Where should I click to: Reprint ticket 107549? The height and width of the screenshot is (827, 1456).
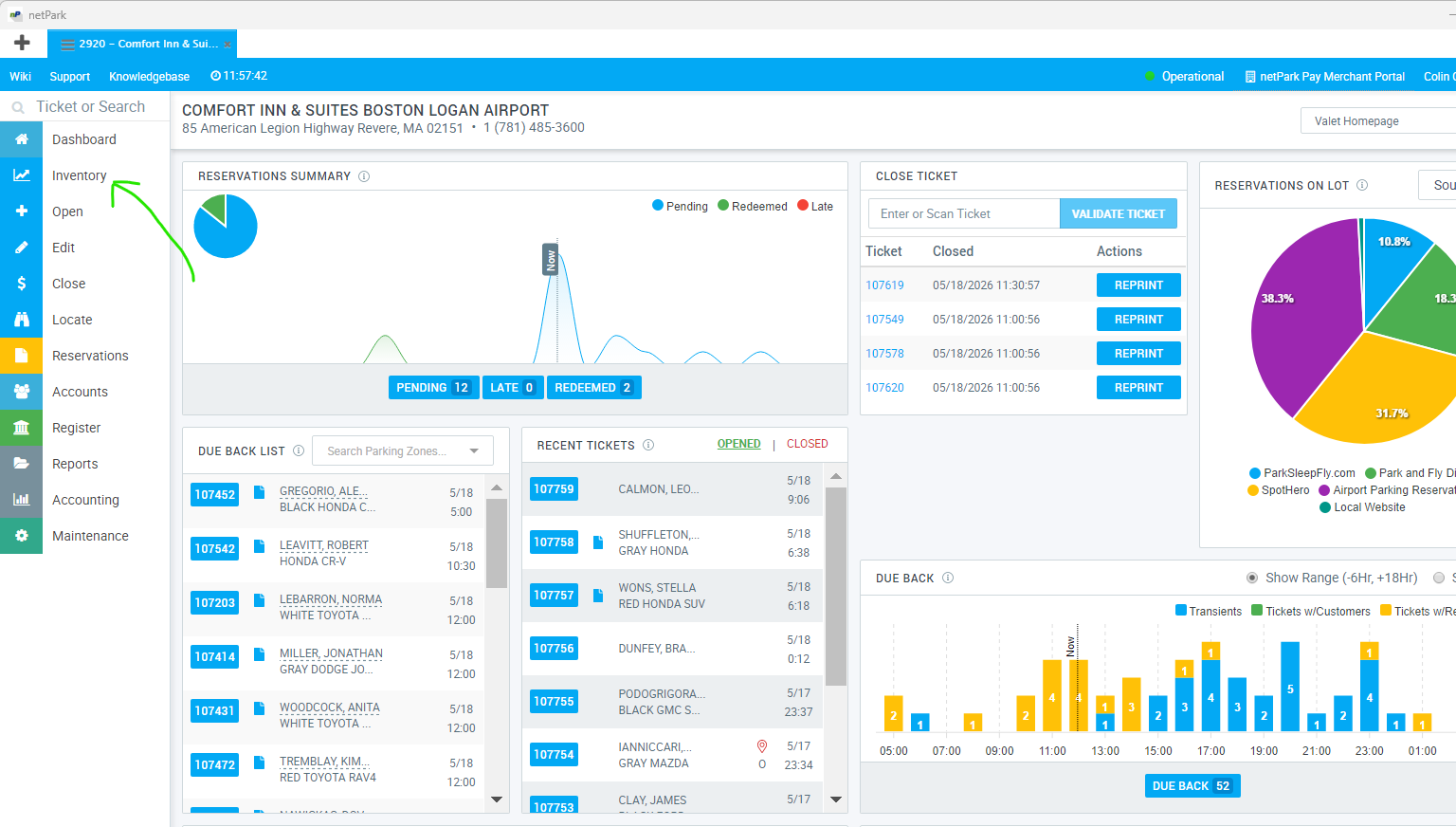click(x=1138, y=320)
